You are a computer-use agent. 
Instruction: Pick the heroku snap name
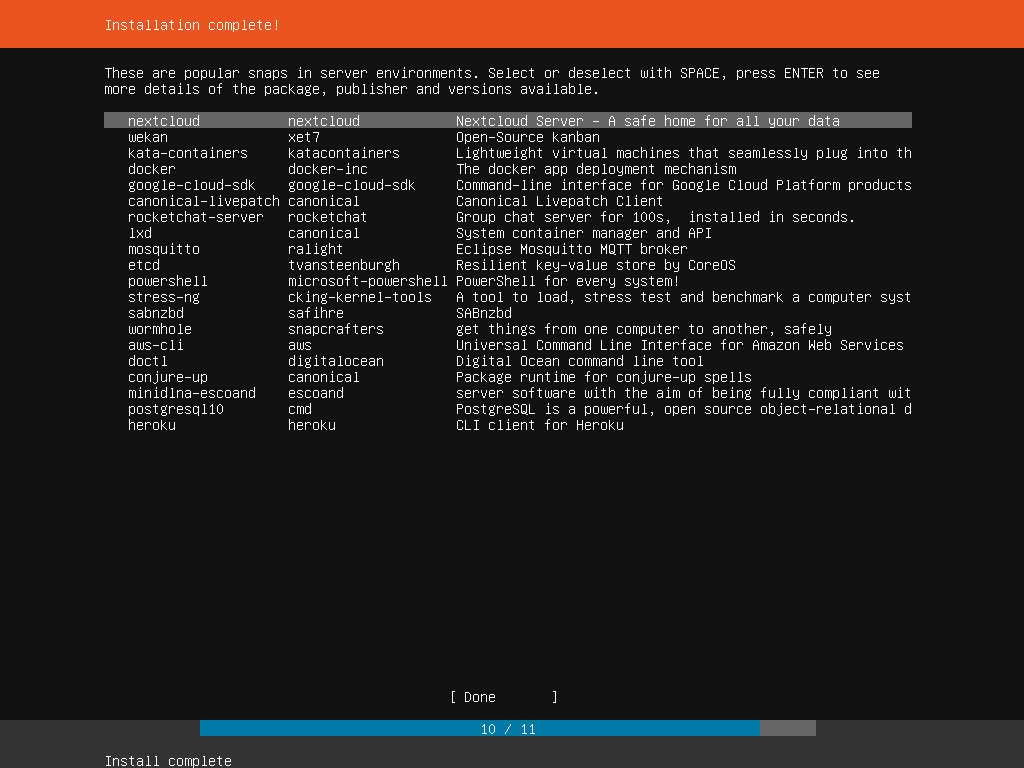152,425
